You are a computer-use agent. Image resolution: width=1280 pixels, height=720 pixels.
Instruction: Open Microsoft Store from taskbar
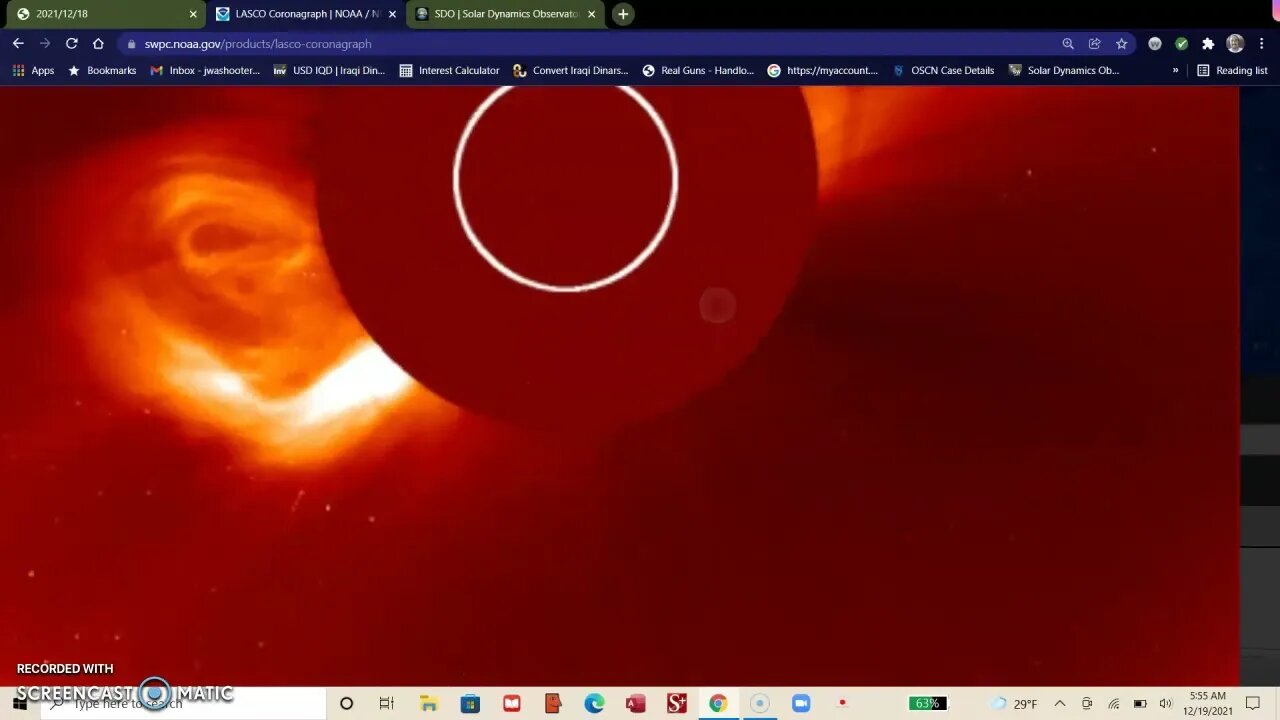tap(470, 703)
